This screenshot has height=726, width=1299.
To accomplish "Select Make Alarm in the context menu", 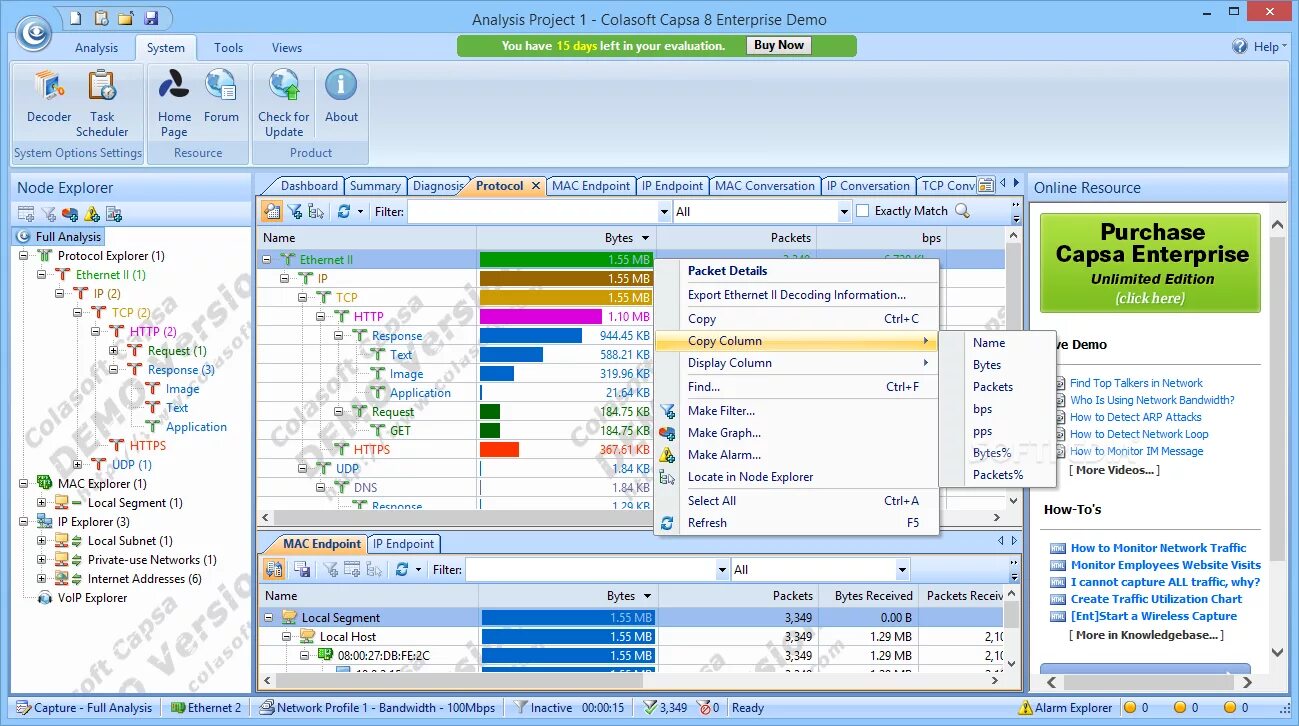I will [724, 455].
